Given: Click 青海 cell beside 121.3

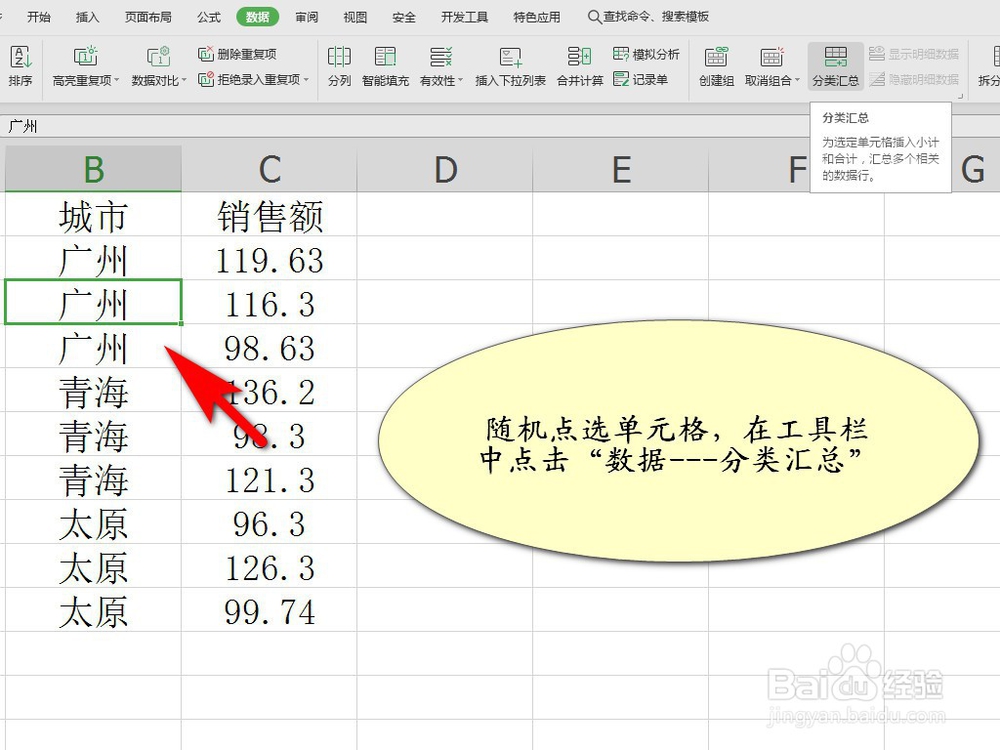Looking at the screenshot, I should point(94,480).
